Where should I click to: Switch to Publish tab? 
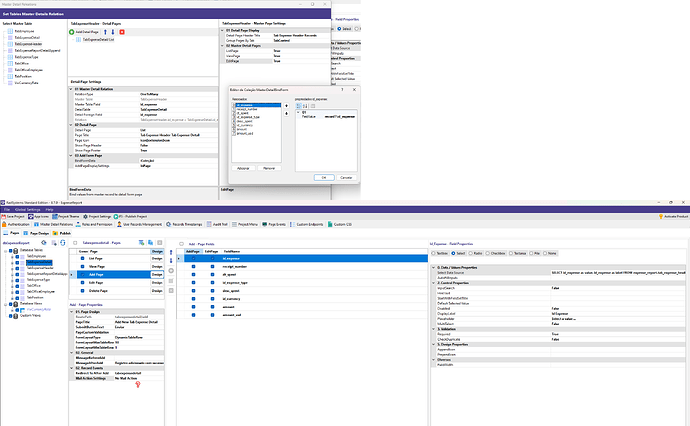point(62,233)
